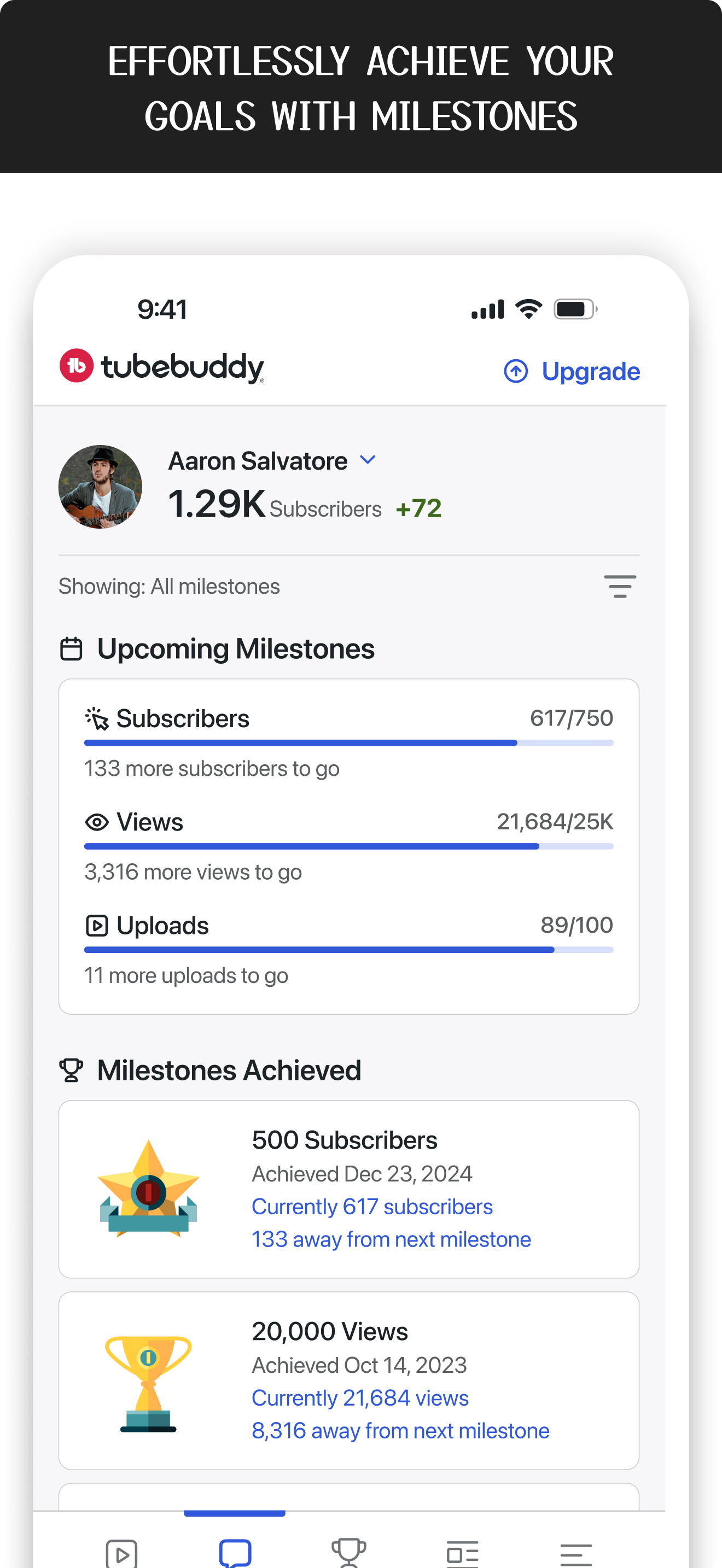Image resolution: width=722 pixels, height=1568 pixels.
Task: Tap the battery status bar icon
Action: (x=575, y=309)
